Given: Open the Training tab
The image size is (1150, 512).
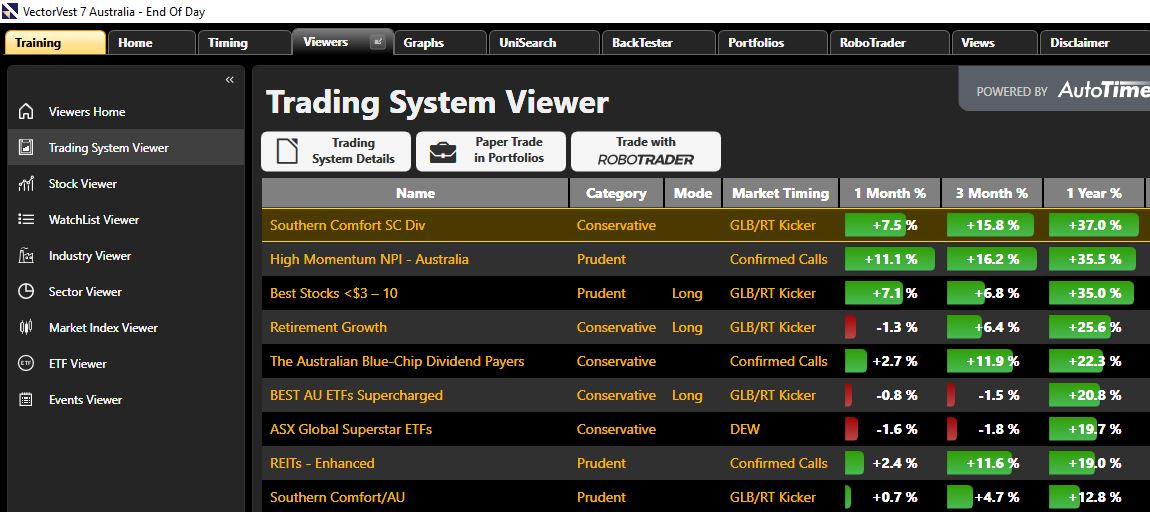Looking at the screenshot, I should [x=55, y=43].
